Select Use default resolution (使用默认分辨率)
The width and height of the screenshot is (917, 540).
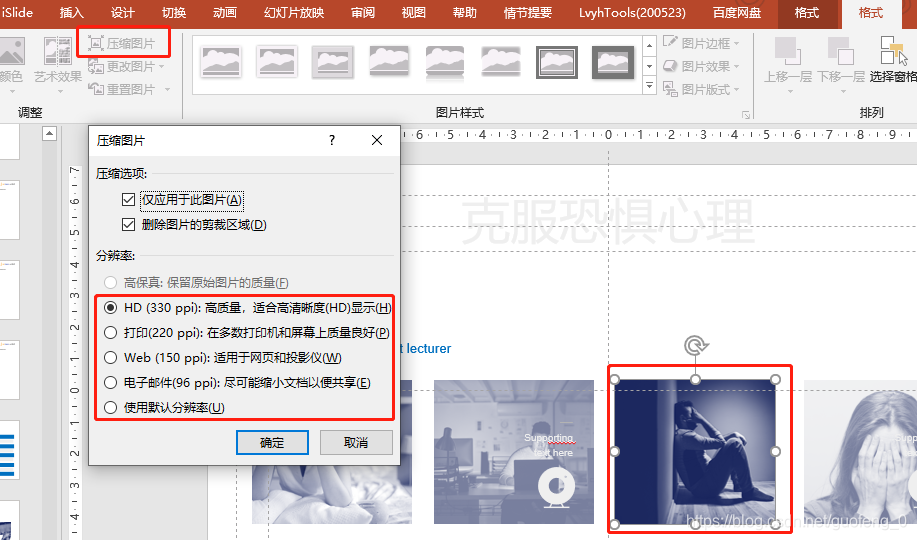click(x=110, y=408)
